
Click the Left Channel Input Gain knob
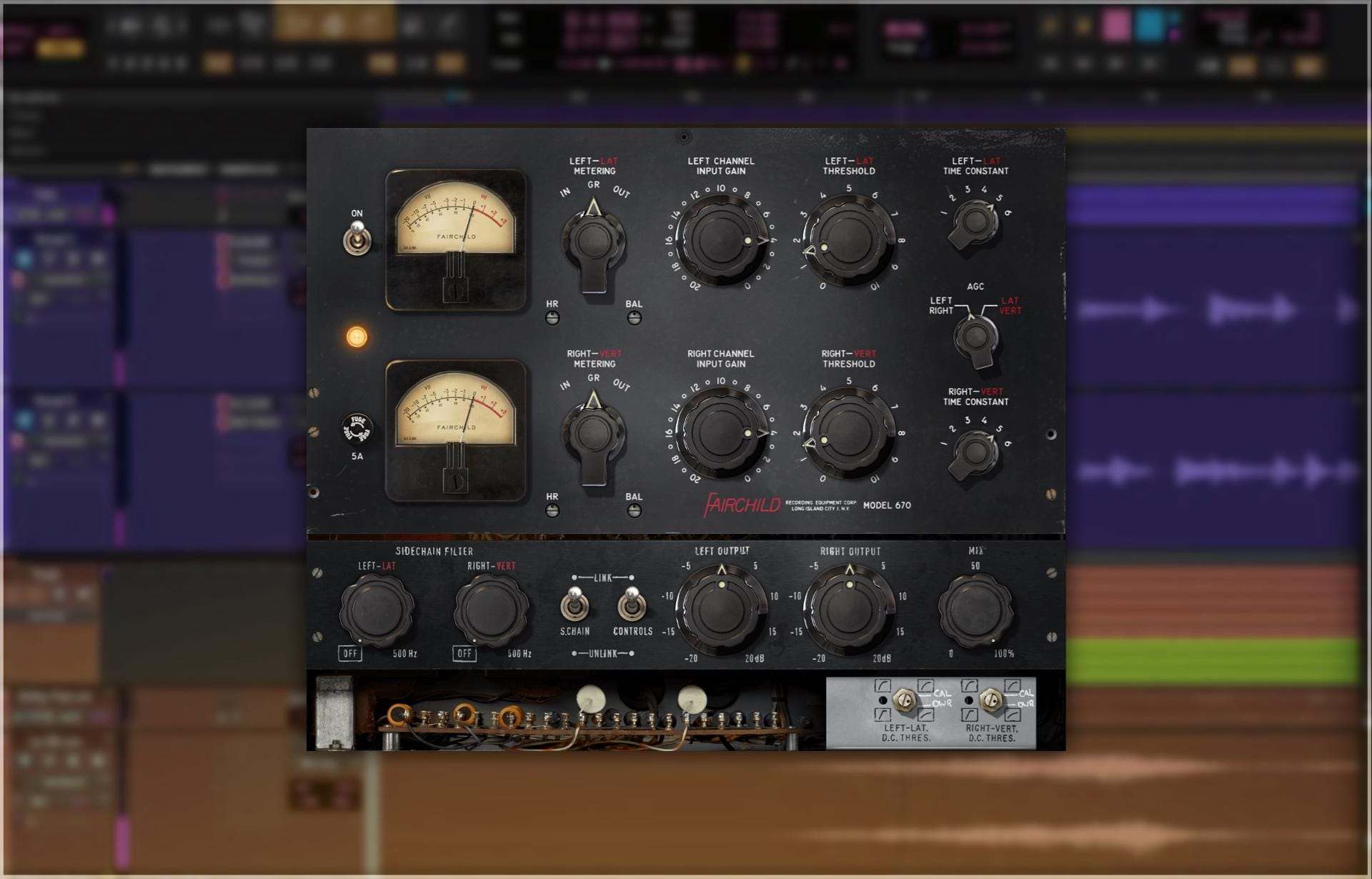click(720, 239)
